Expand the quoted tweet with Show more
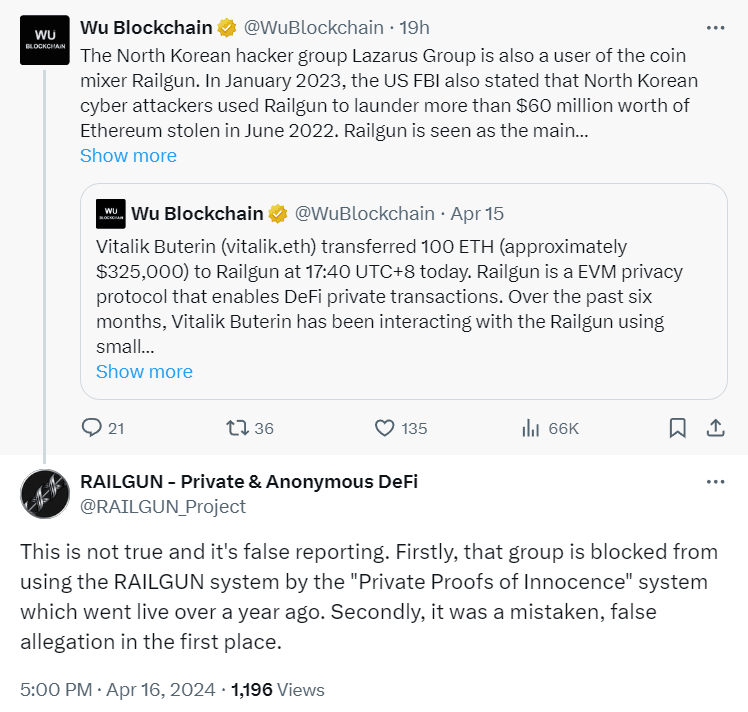The height and width of the screenshot is (712, 748). [x=144, y=371]
